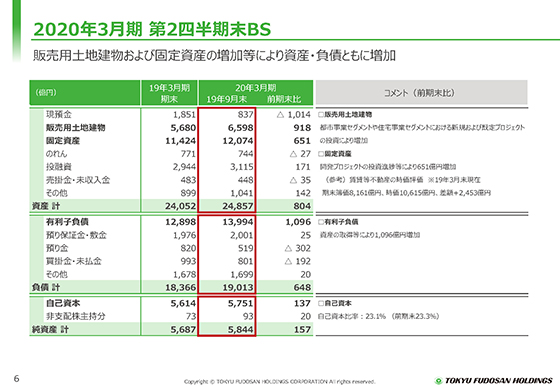Select the △ 27 change value
The width and height of the screenshot is (560, 388).
pyautogui.click(x=300, y=154)
